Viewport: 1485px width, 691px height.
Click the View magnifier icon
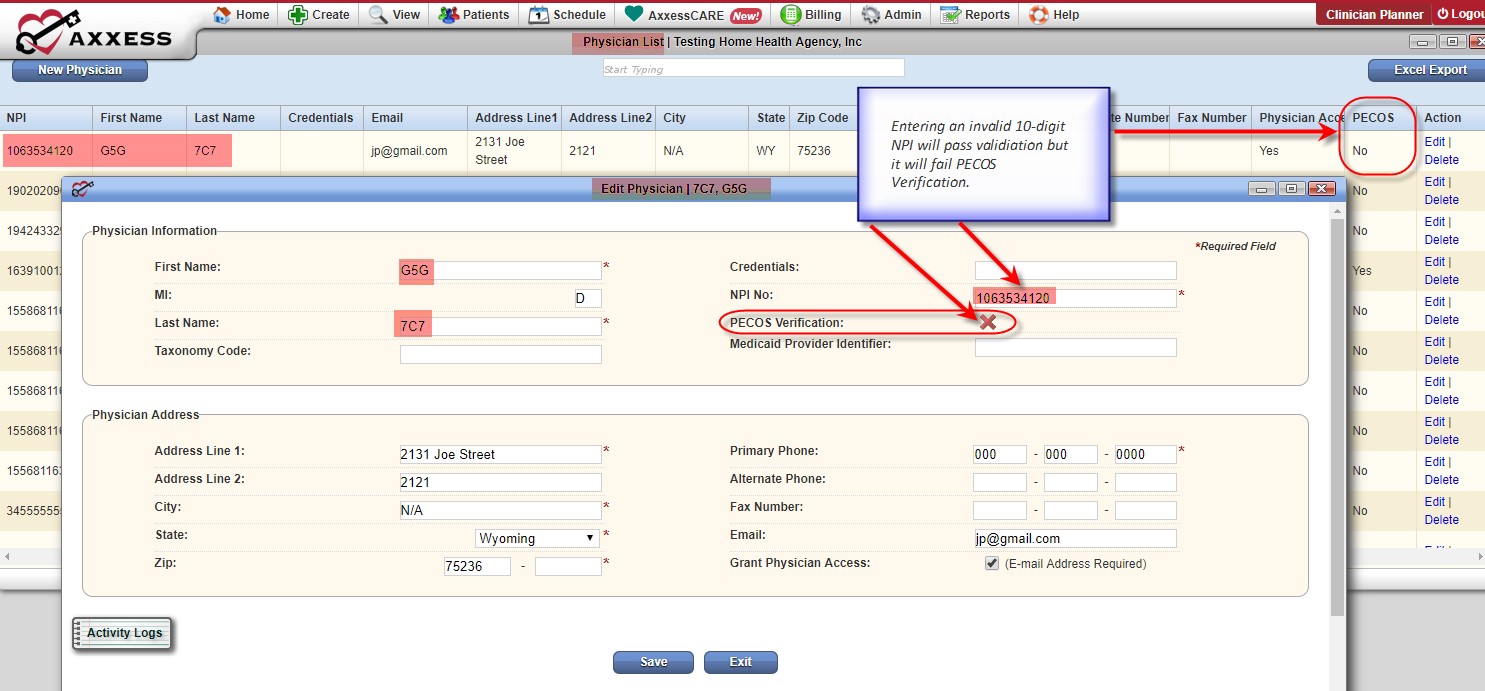point(378,15)
